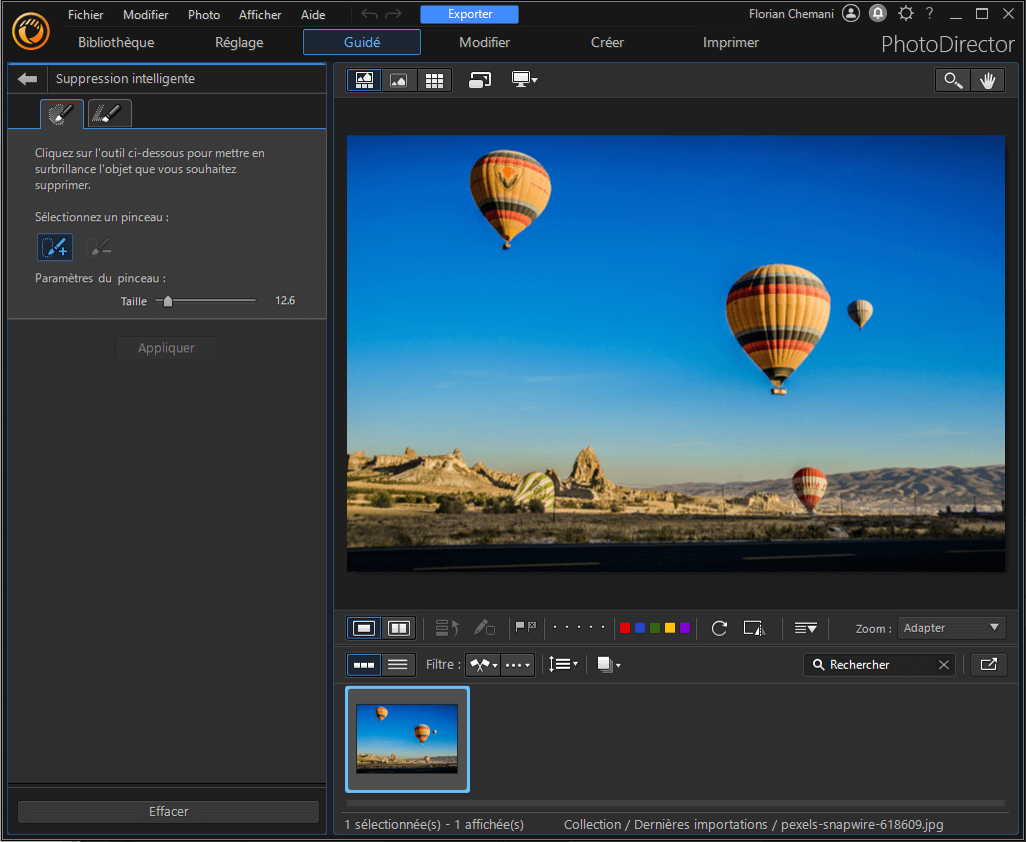The height and width of the screenshot is (842, 1026).
Task: Click the rotate photo icon
Action: [719, 628]
